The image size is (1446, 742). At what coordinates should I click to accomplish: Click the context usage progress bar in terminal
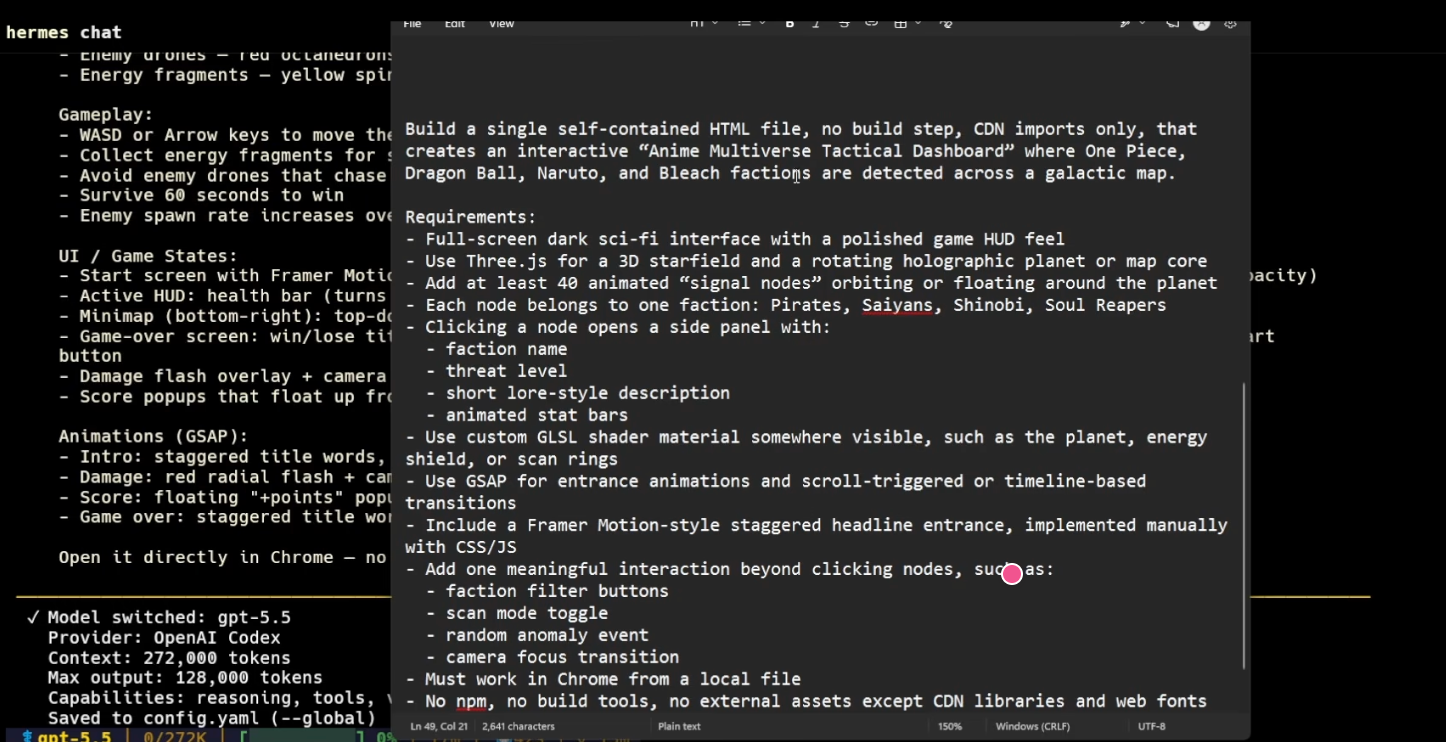303,737
